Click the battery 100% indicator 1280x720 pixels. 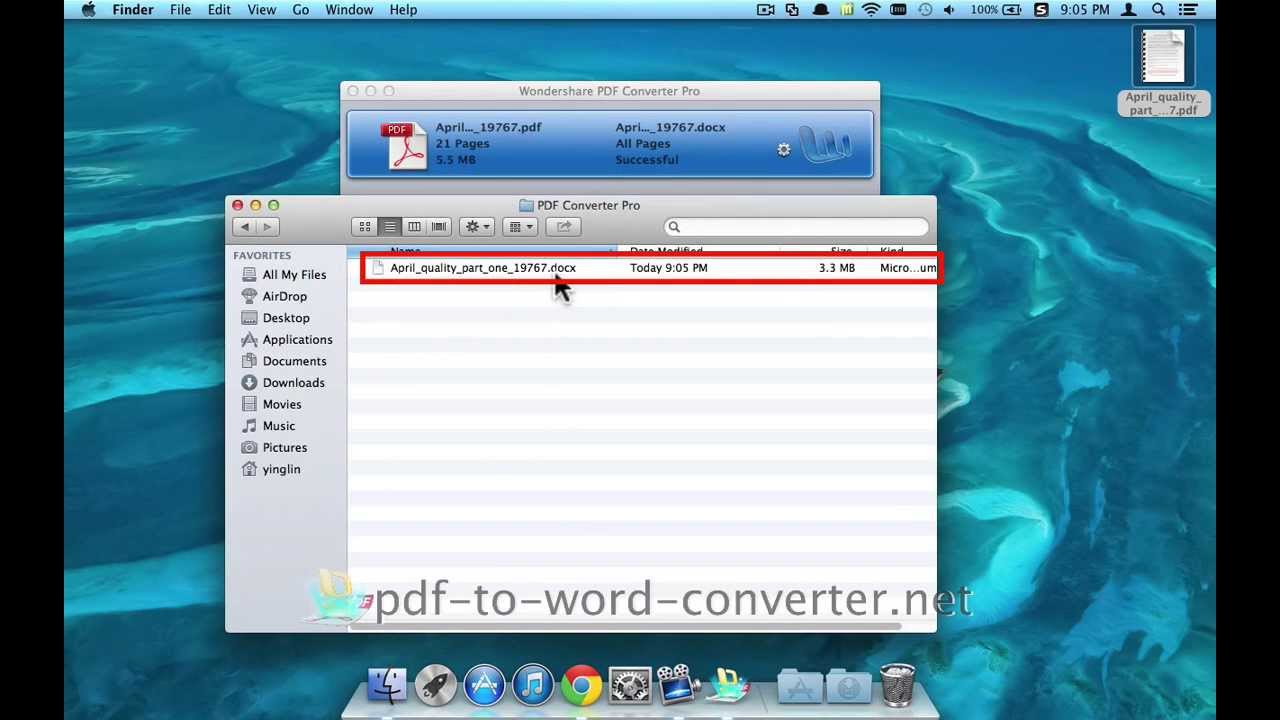[x=997, y=10]
